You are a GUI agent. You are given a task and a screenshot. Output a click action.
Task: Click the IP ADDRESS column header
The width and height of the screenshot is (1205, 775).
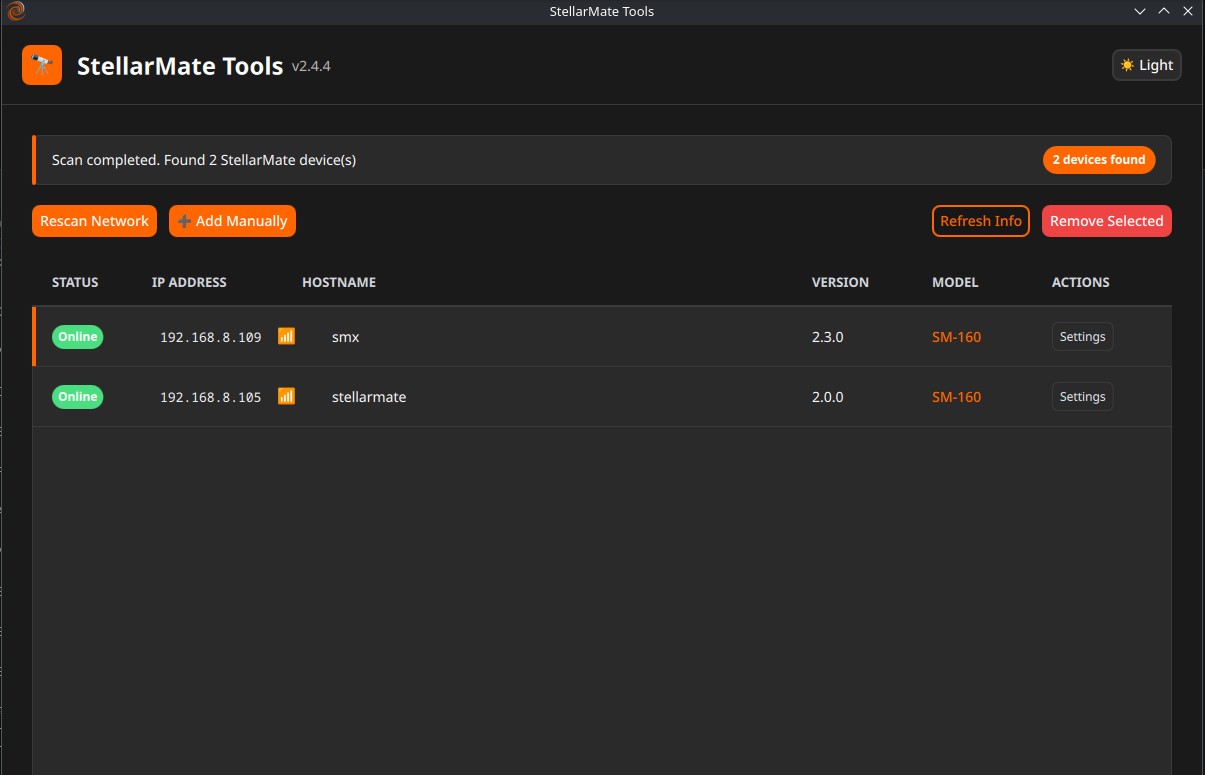pos(189,283)
